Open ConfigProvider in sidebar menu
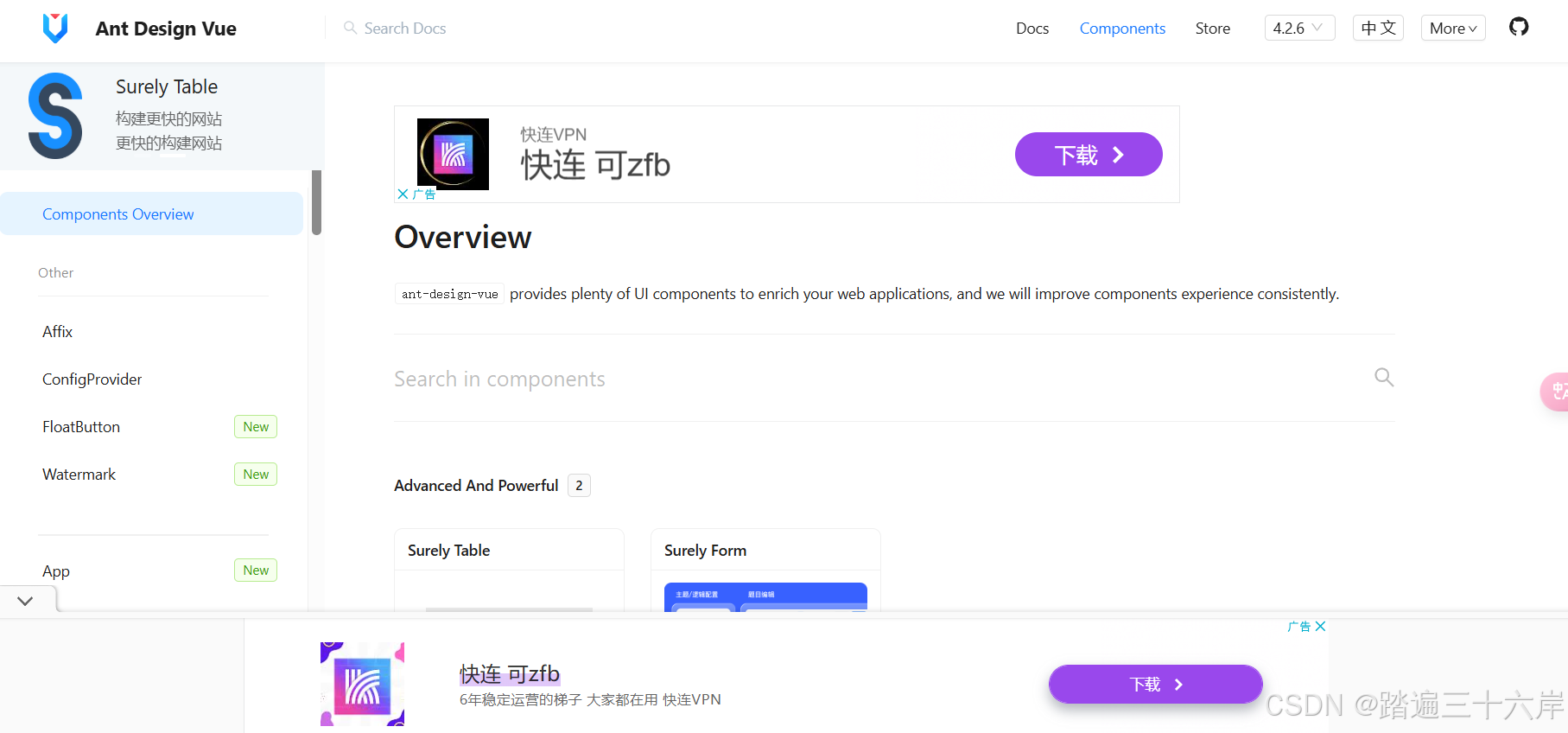The height and width of the screenshot is (733, 1568). pyautogui.click(x=92, y=379)
